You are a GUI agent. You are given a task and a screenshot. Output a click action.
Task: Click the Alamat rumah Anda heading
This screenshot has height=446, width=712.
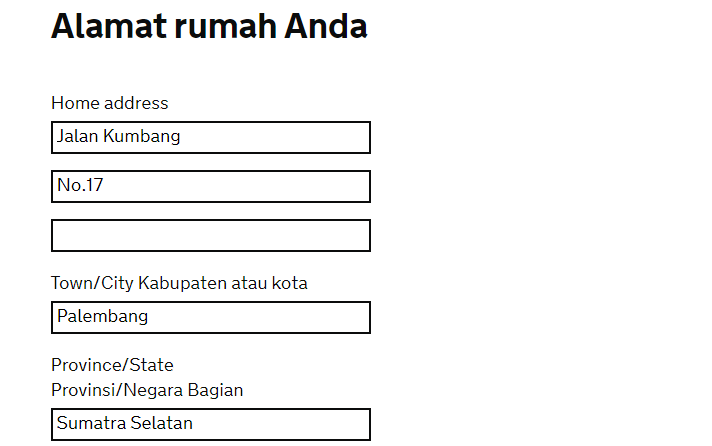[x=209, y=26]
